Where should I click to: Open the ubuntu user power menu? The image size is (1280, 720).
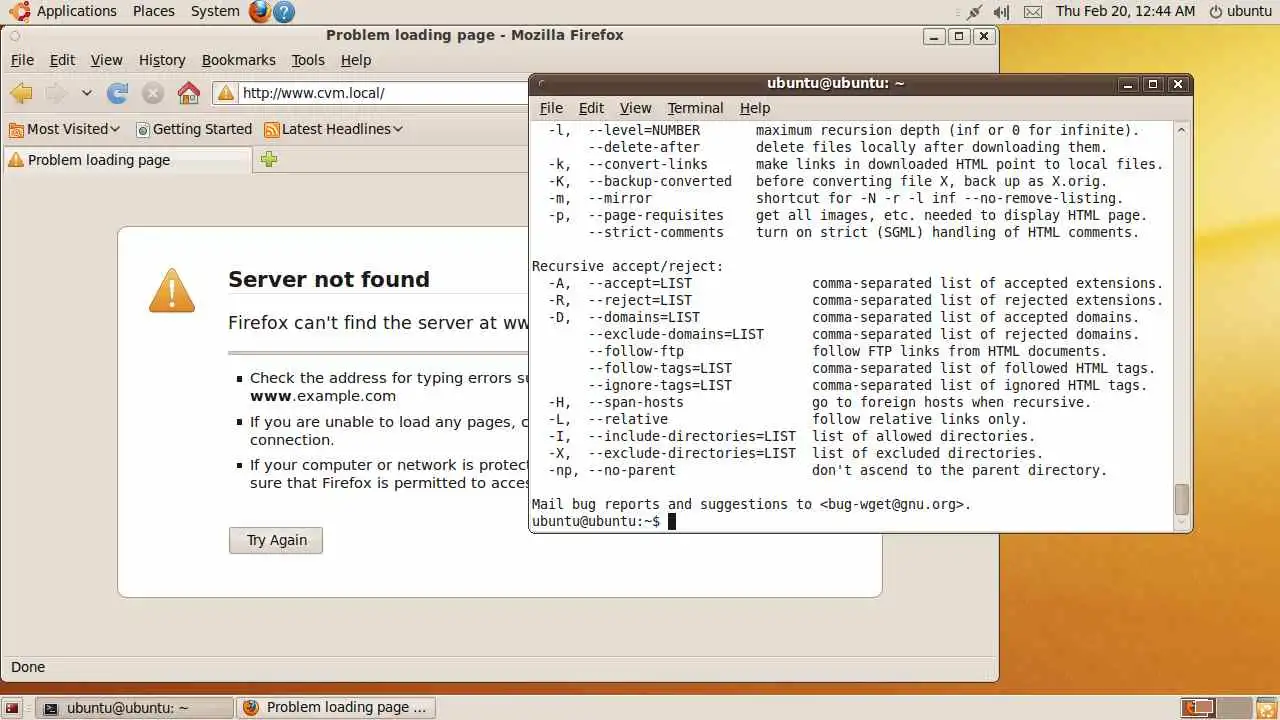(x=1240, y=11)
